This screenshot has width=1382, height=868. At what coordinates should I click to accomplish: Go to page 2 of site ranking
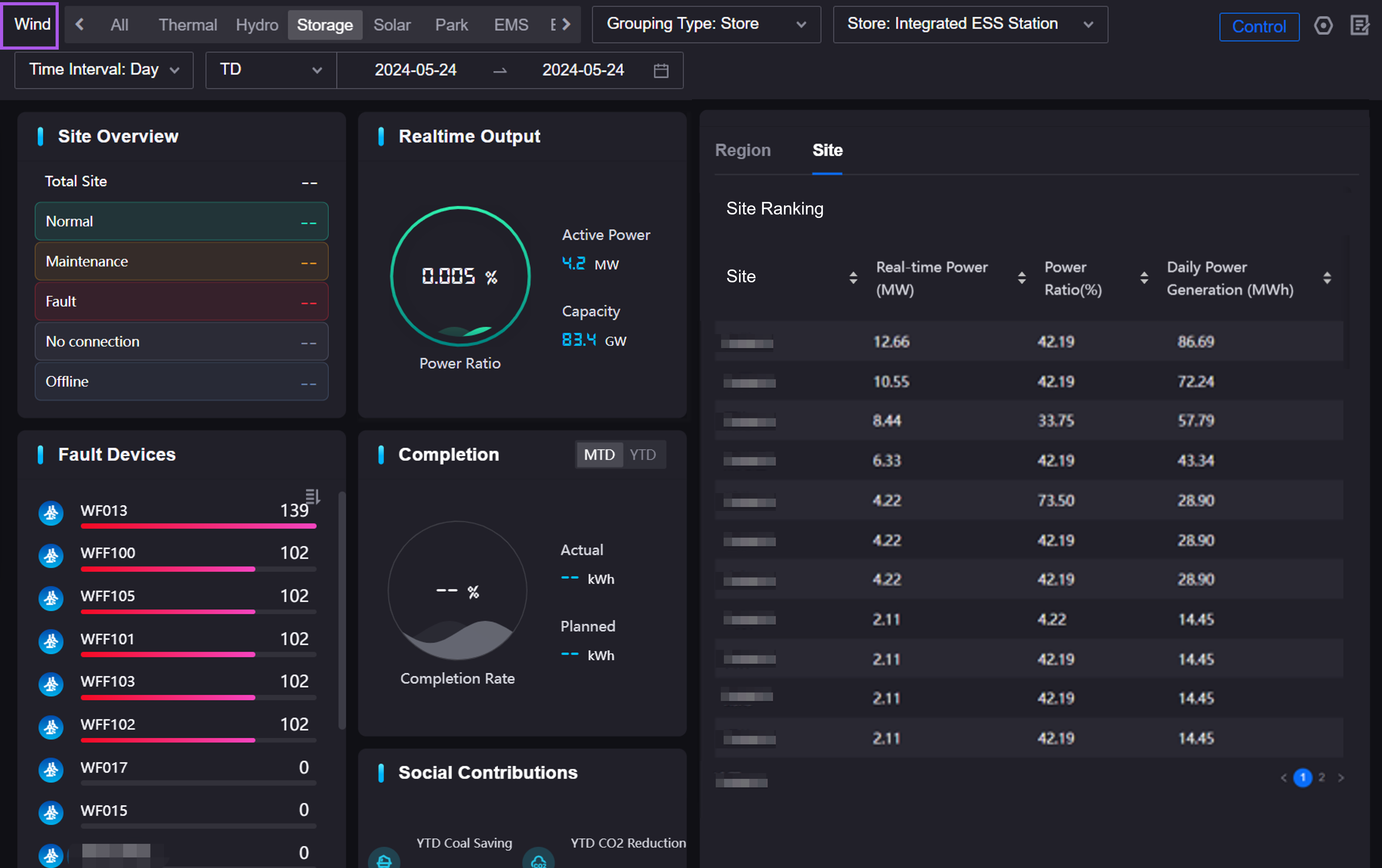click(1321, 777)
